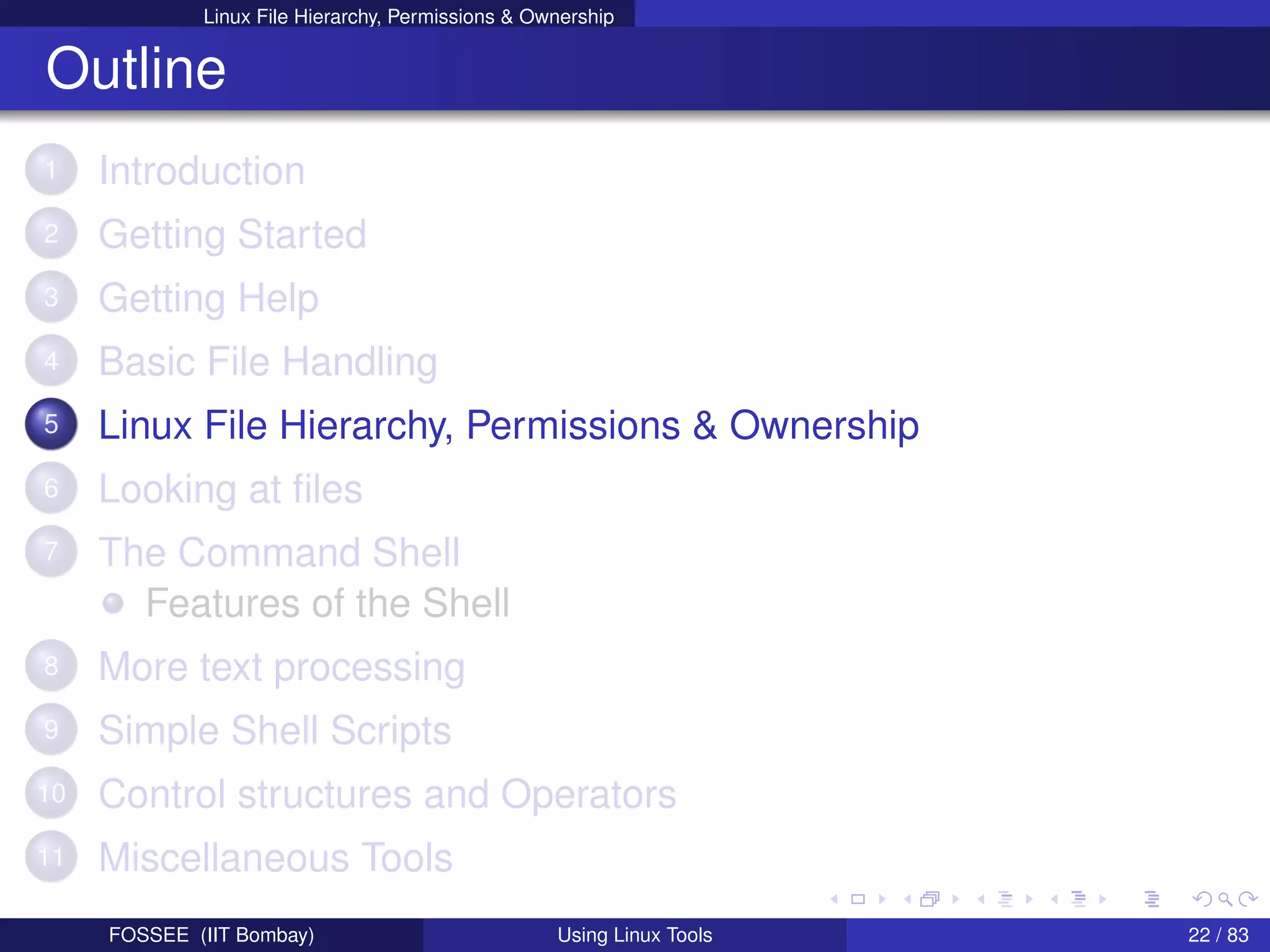The width and height of the screenshot is (1270, 952).
Task: Click the number 10 section ball
Action: (51, 793)
